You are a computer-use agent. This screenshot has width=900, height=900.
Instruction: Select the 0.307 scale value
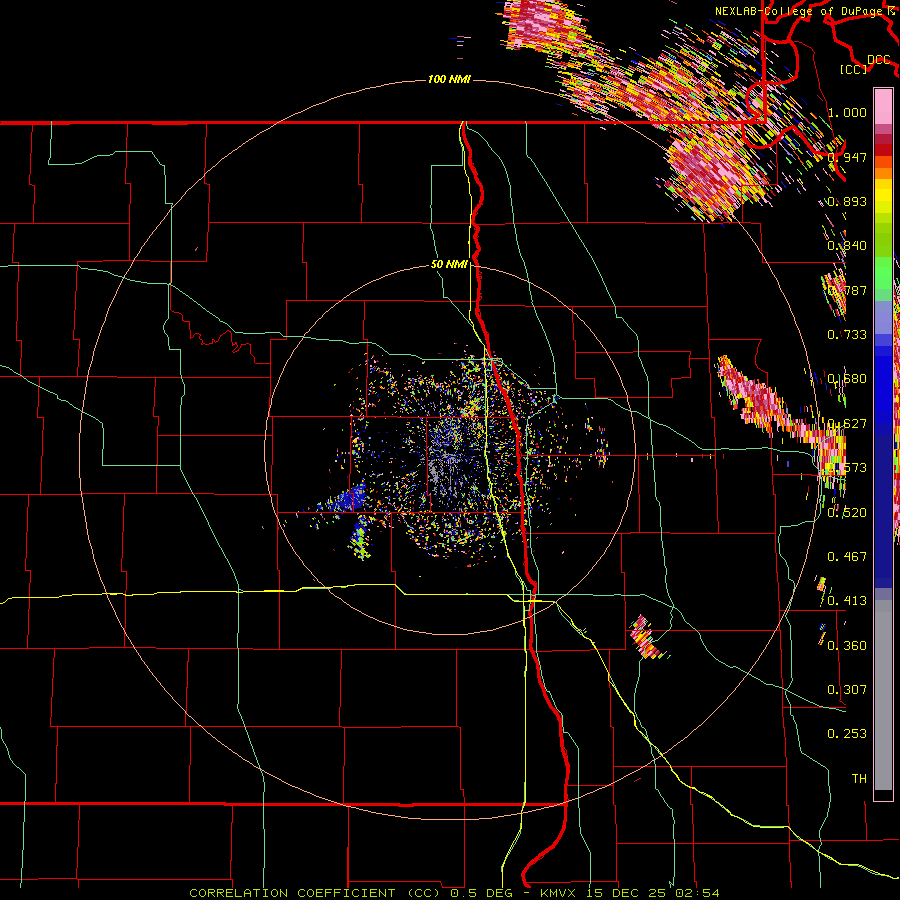click(x=847, y=690)
